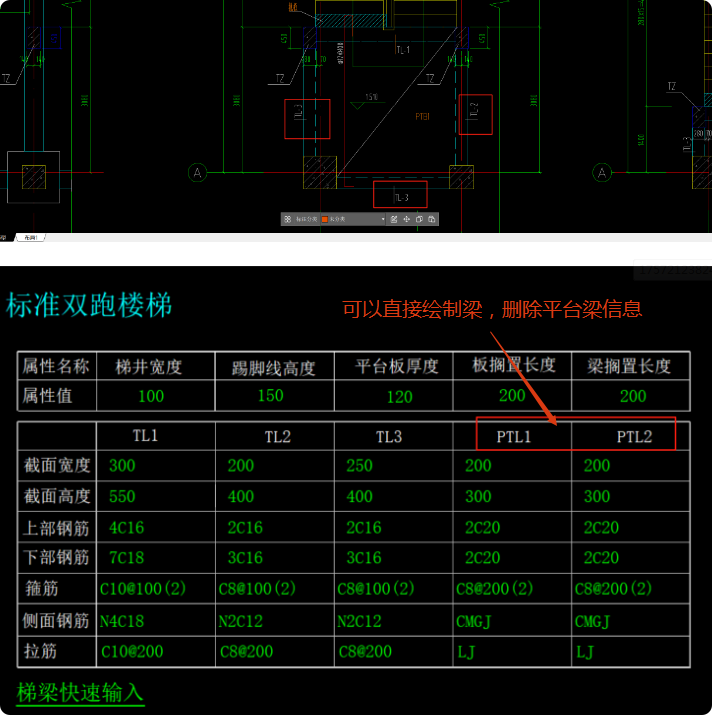Edit TL1 侧面钢筋 value N4C18
The width and height of the screenshot is (712, 715).
coord(122,621)
